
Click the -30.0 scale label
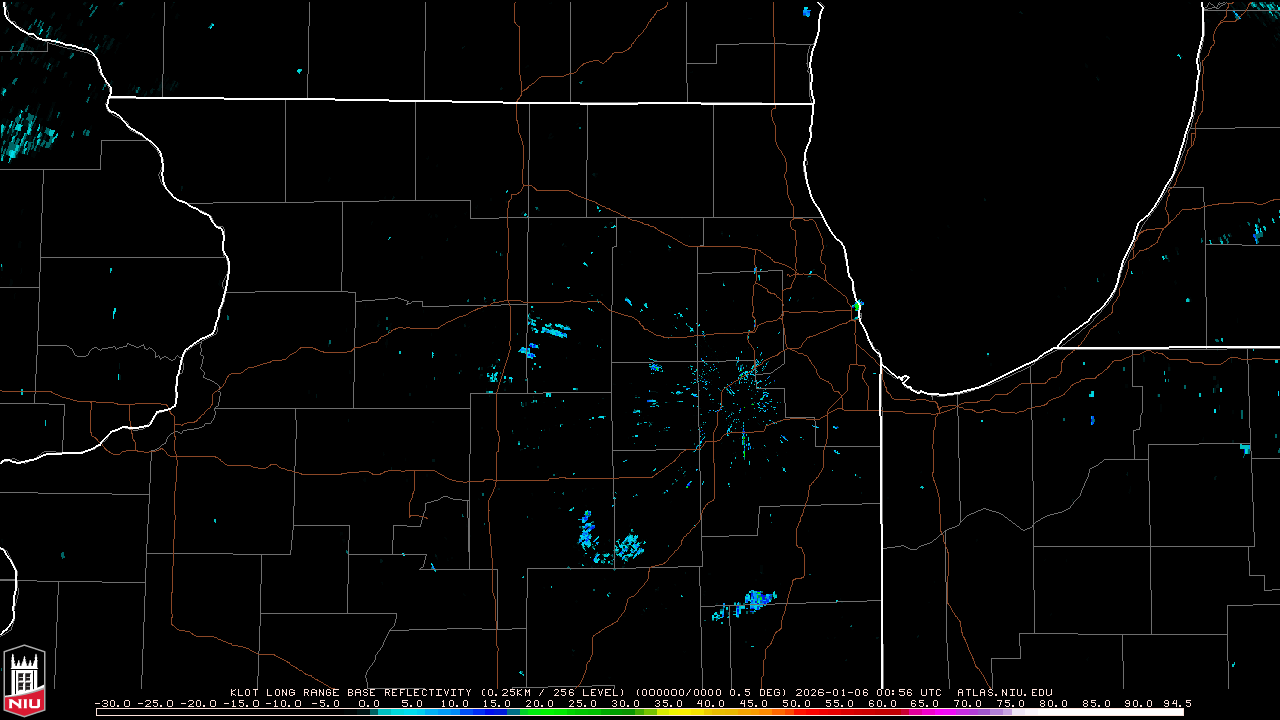click(x=113, y=703)
